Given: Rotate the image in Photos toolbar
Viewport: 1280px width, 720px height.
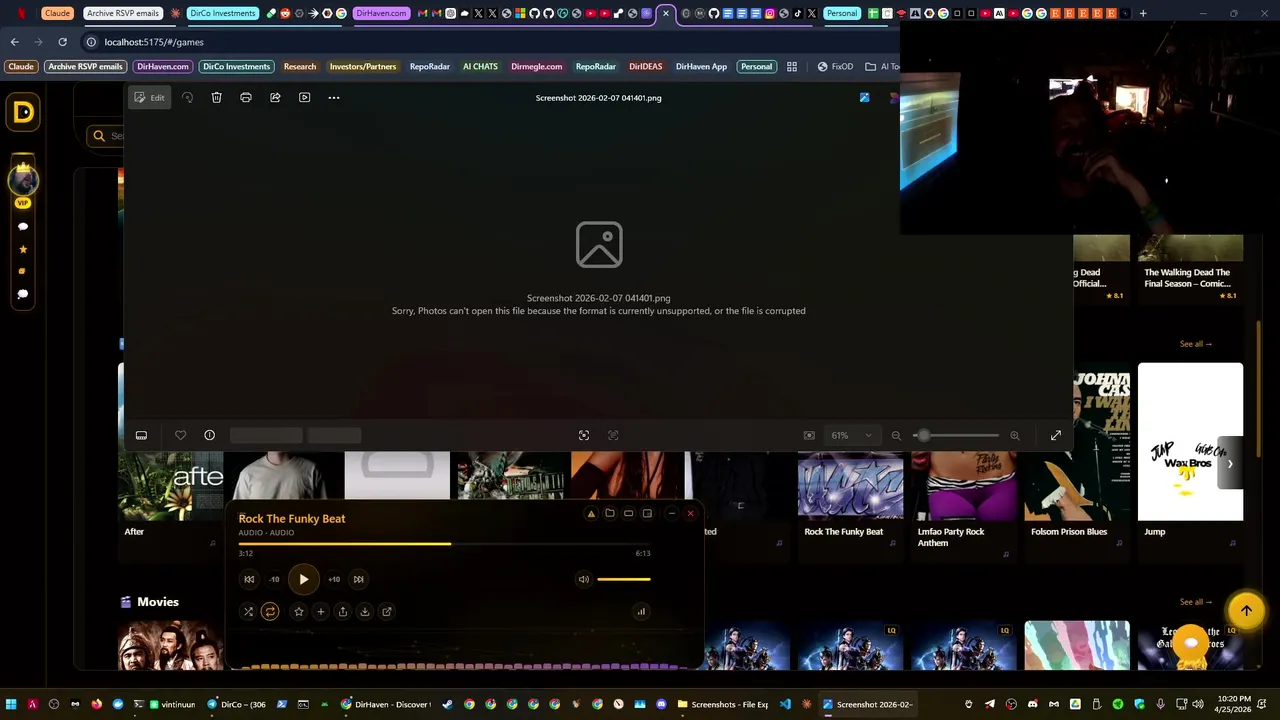Looking at the screenshot, I should (x=187, y=97).
